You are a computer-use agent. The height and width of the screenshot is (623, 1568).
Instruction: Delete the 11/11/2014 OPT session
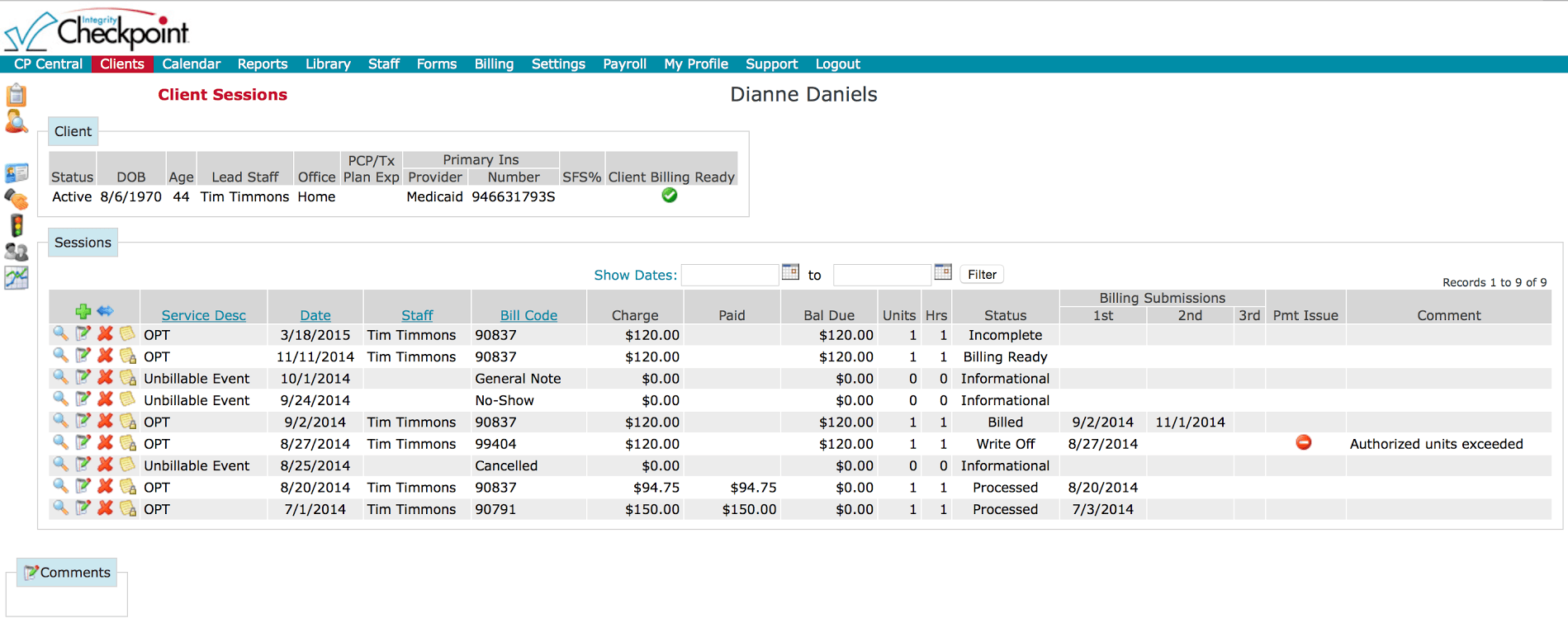(105, 356)
